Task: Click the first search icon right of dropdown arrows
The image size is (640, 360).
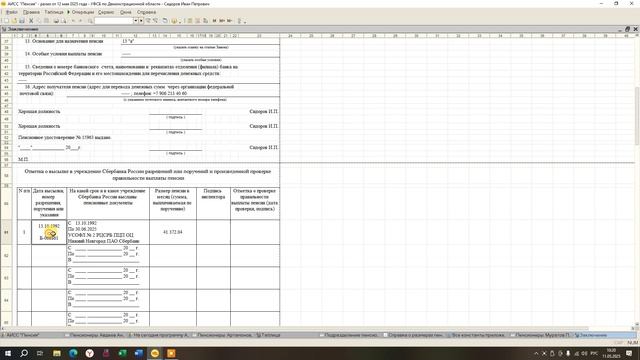Action: [149, 20]
